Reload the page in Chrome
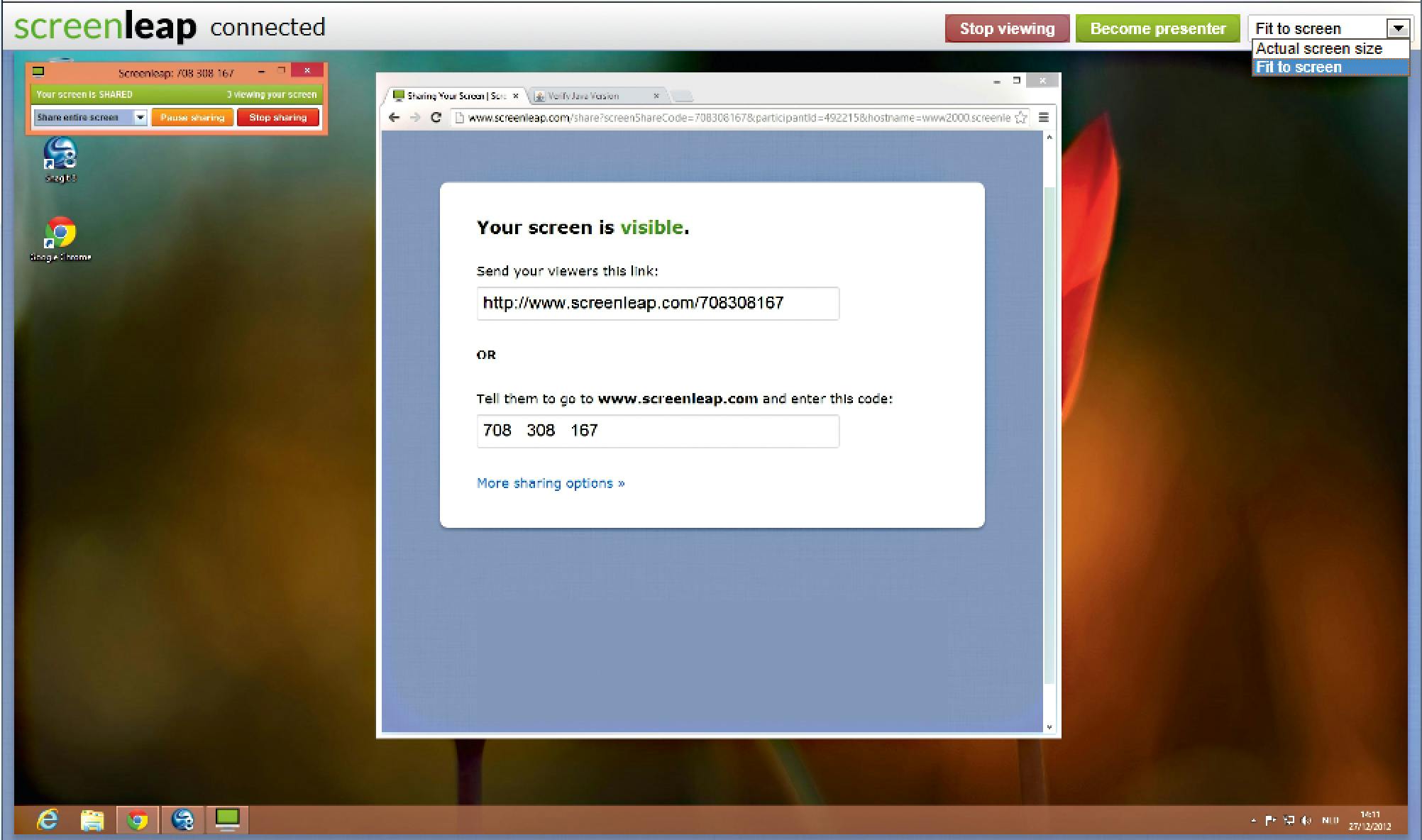 (x=436, y=118)
